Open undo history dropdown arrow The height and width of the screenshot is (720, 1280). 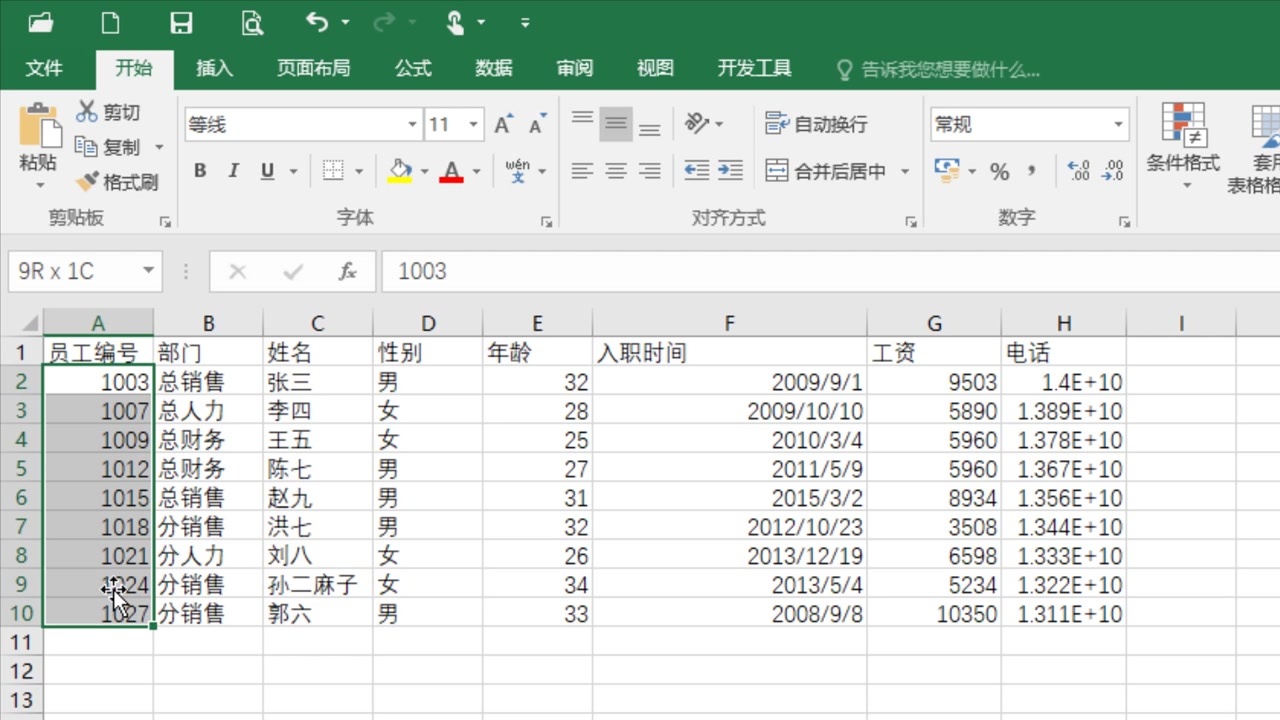[x=345, y=22]
